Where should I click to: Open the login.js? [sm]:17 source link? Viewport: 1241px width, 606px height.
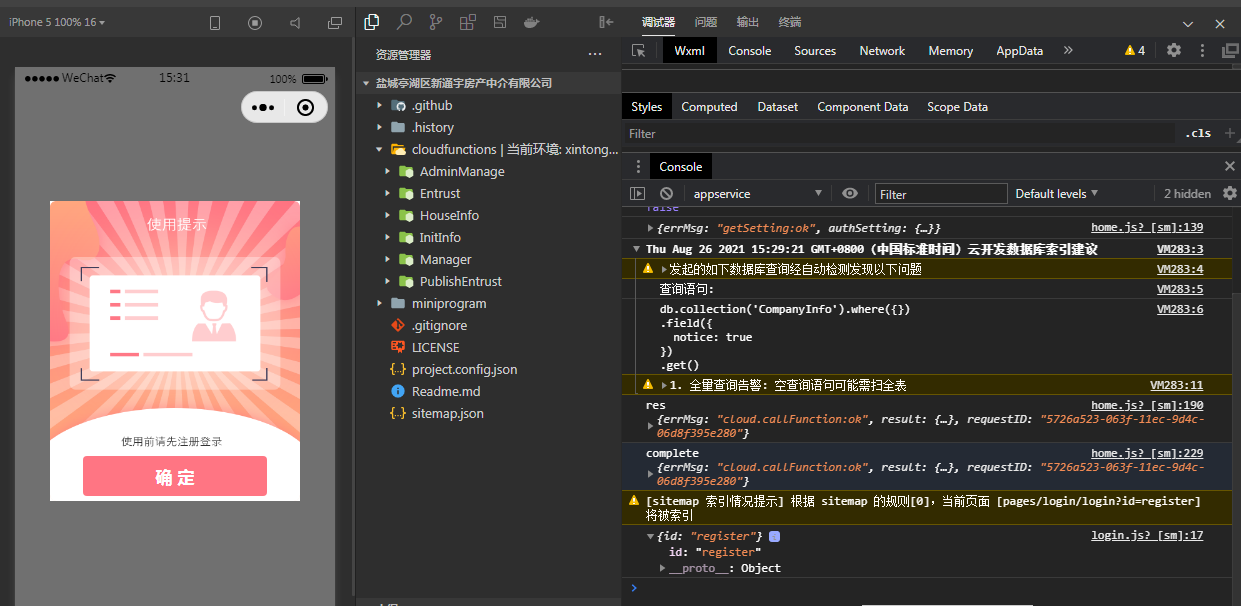pyautogui.click(x=1147, y=536)
